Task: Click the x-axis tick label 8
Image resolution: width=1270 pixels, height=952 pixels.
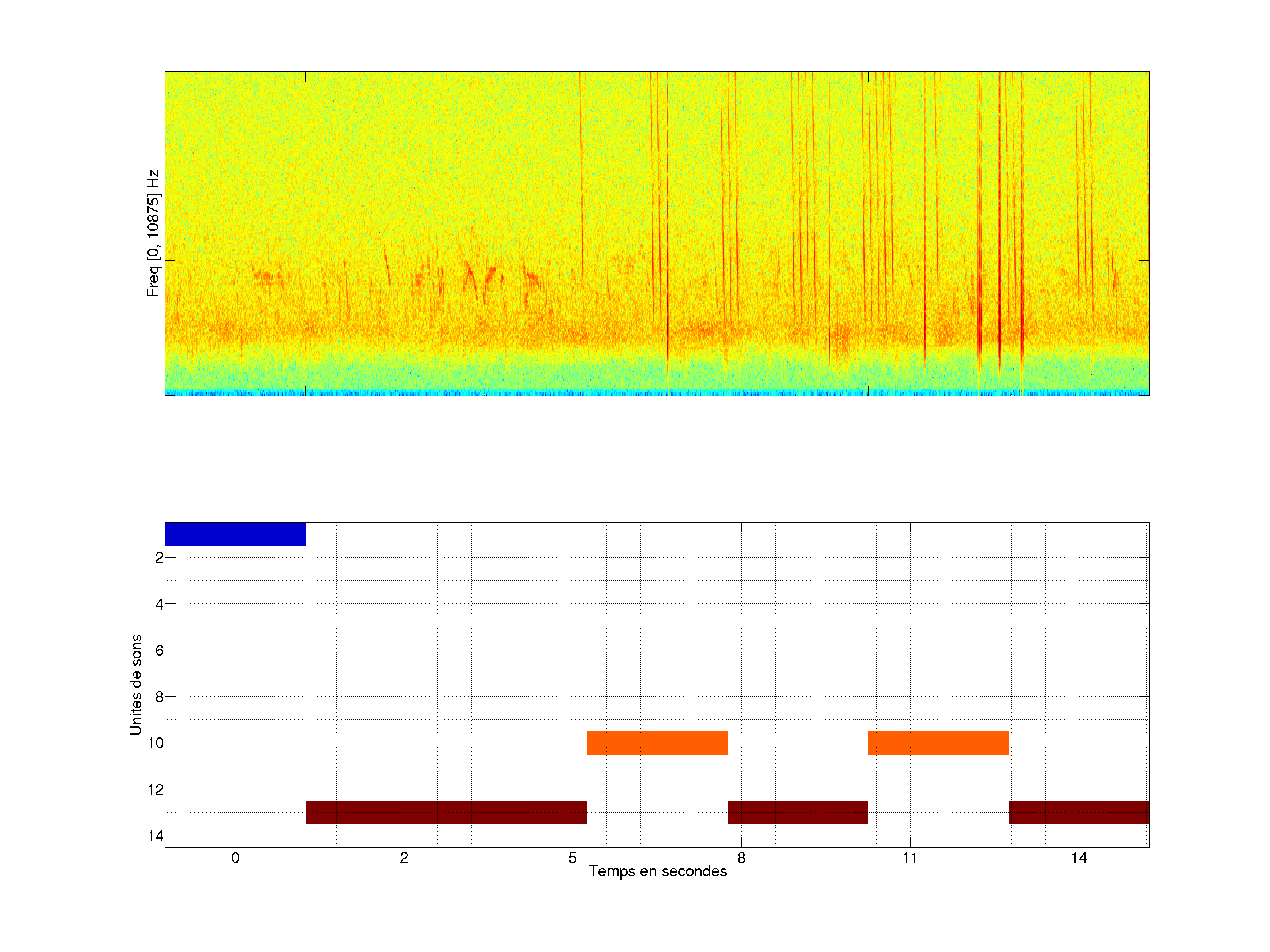Action: click(741, 858)
